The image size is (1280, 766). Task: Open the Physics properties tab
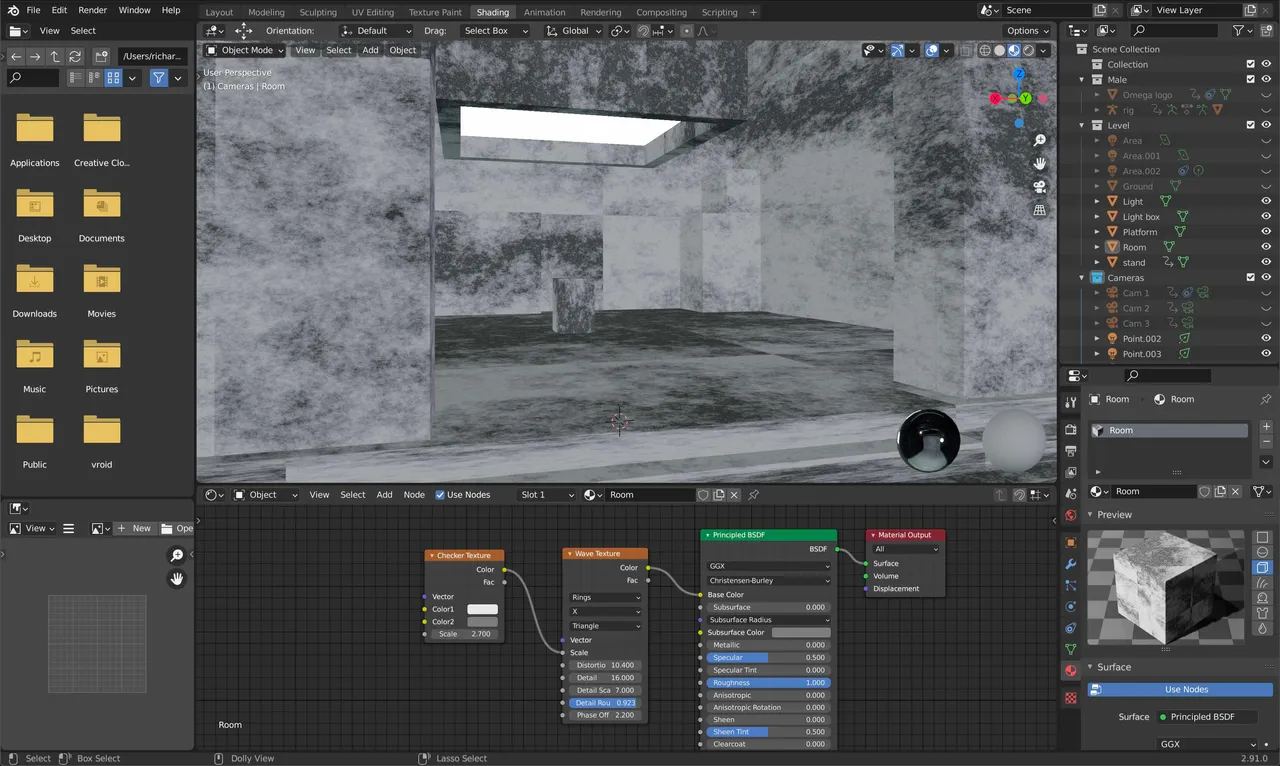pos(1071,606)
